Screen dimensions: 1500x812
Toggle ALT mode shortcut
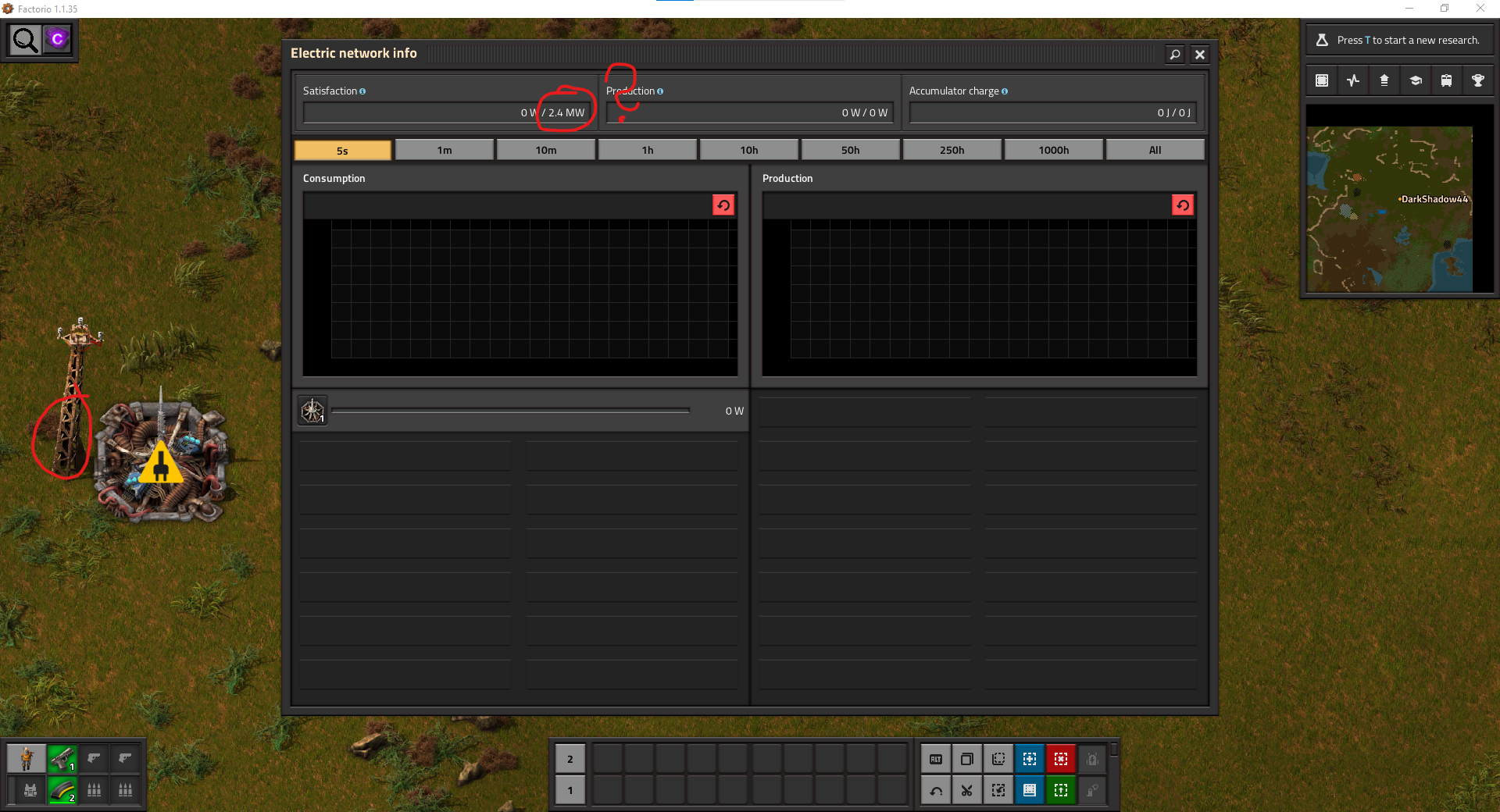click(x=936, y=759)
